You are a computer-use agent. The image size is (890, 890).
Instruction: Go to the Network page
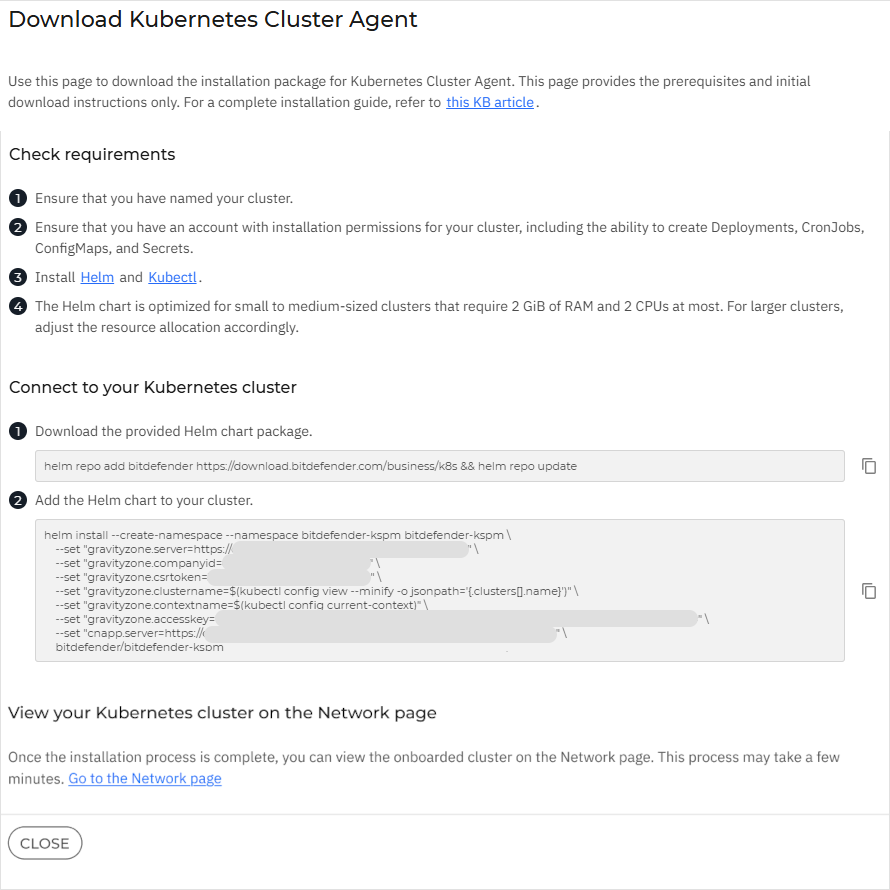[x=144, y=778]
